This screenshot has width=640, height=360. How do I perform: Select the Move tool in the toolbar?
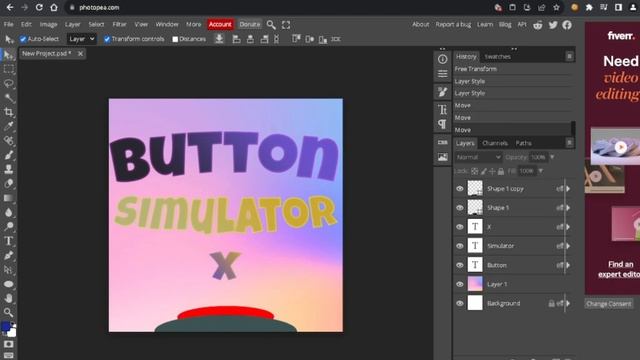coord(9,55)
